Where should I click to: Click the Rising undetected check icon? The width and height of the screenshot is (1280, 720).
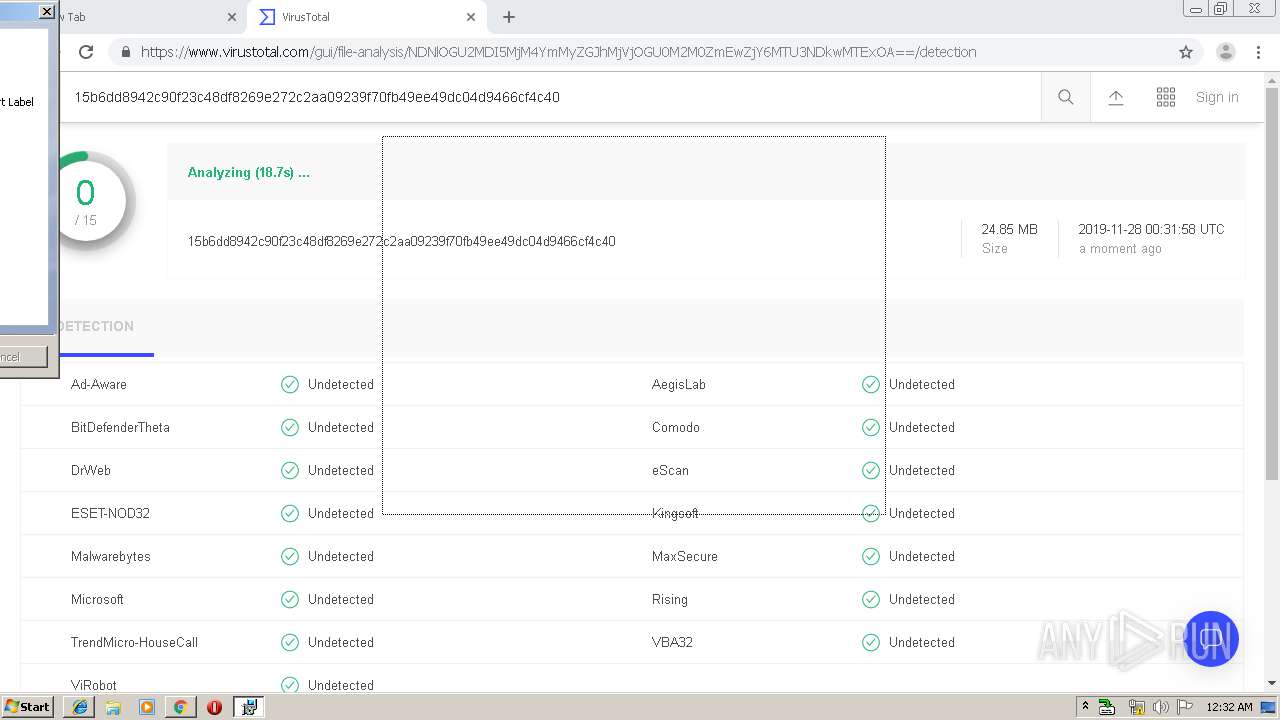pyautogui.click(x=871, y=599)
